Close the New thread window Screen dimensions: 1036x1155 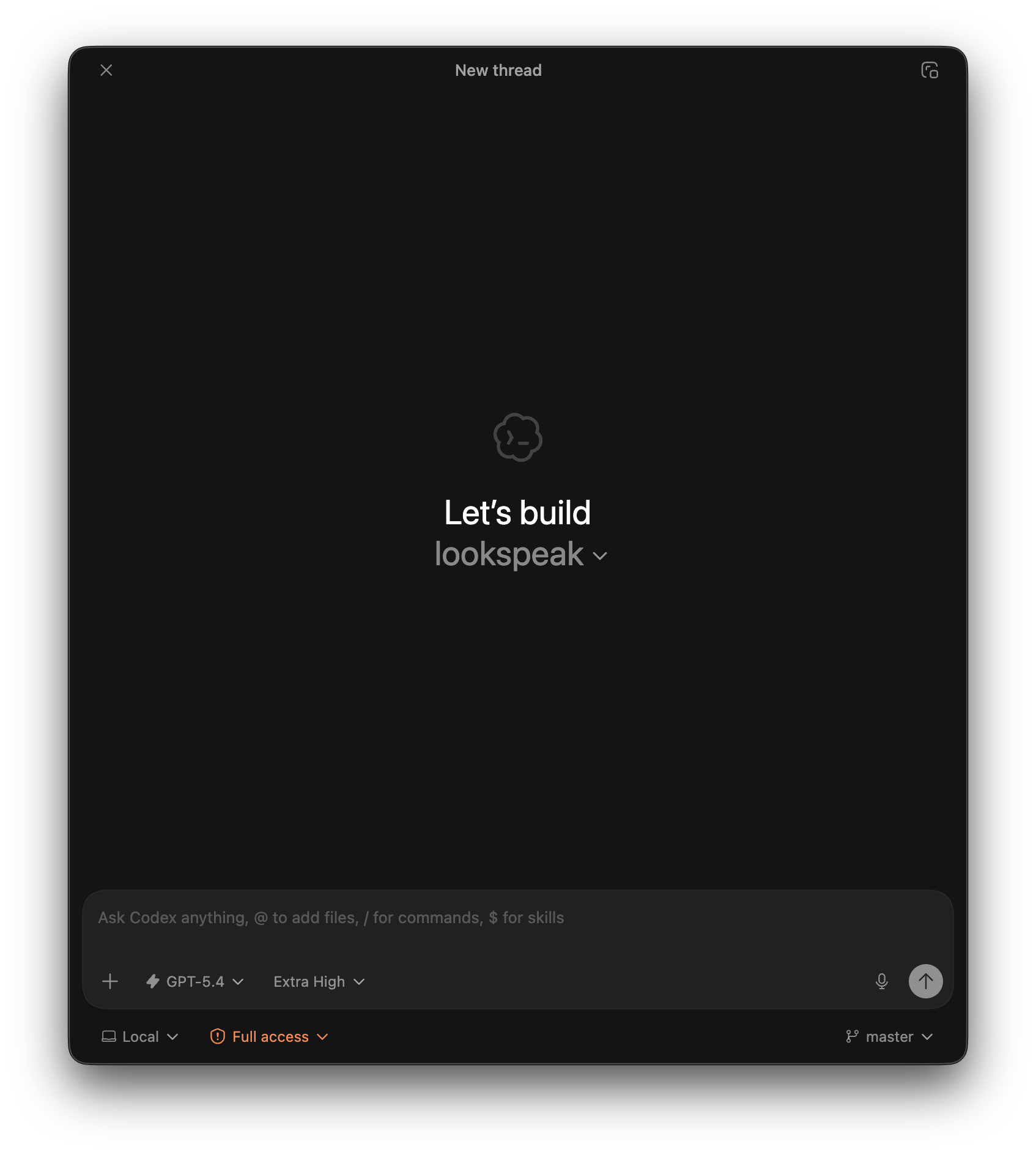106,70
